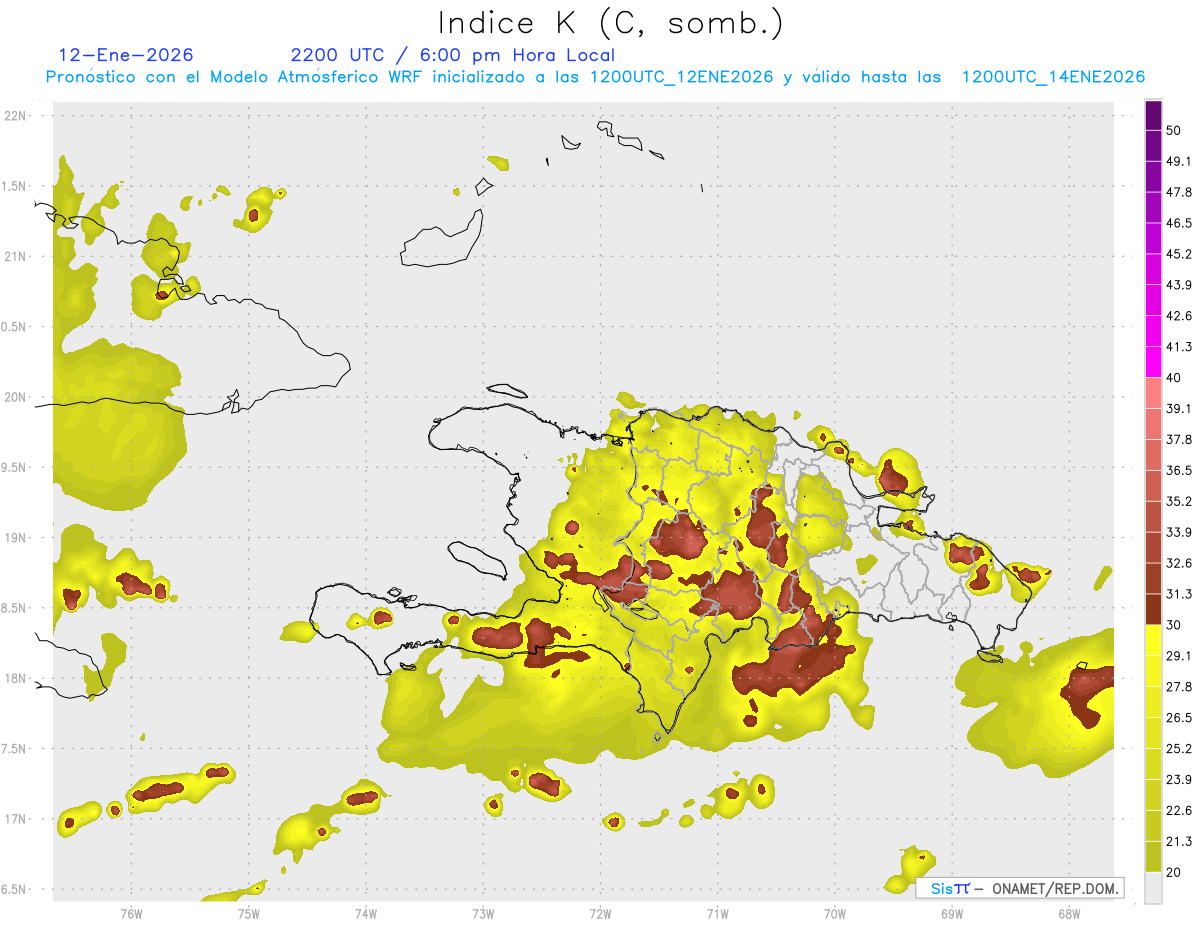This screenshot has height=927, width=1200.
Task: Click the "43.9" color scale value
Action: (1179, 285)
